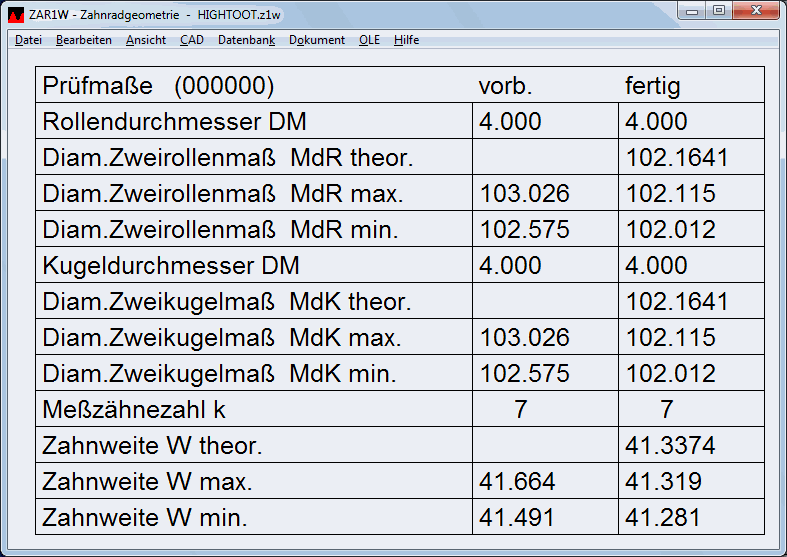Image resolution: width=787 pixels, height=557 pixels.
Task: Open the OLE menu
Action: pos(369,40)
